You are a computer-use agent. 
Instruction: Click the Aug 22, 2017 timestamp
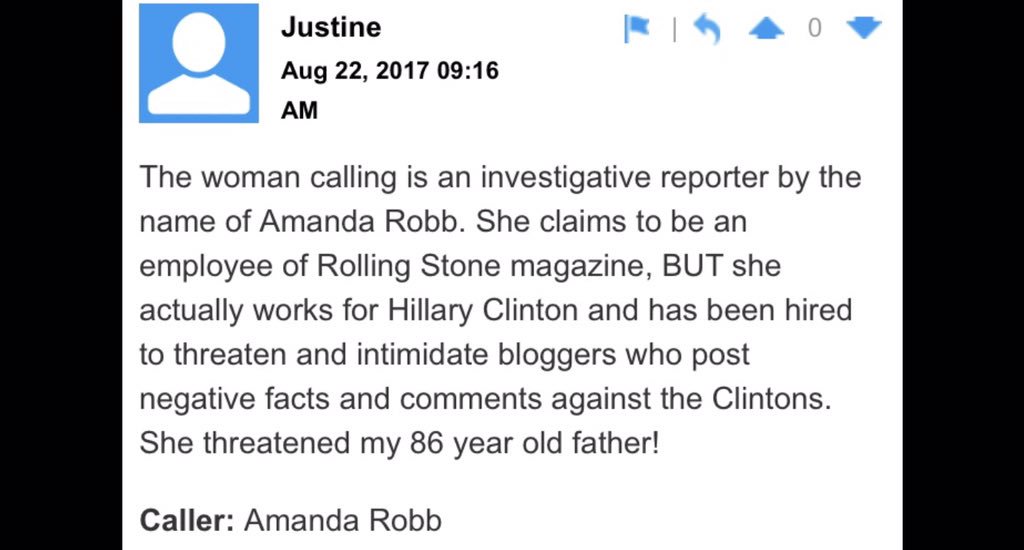tap(389, 71)
